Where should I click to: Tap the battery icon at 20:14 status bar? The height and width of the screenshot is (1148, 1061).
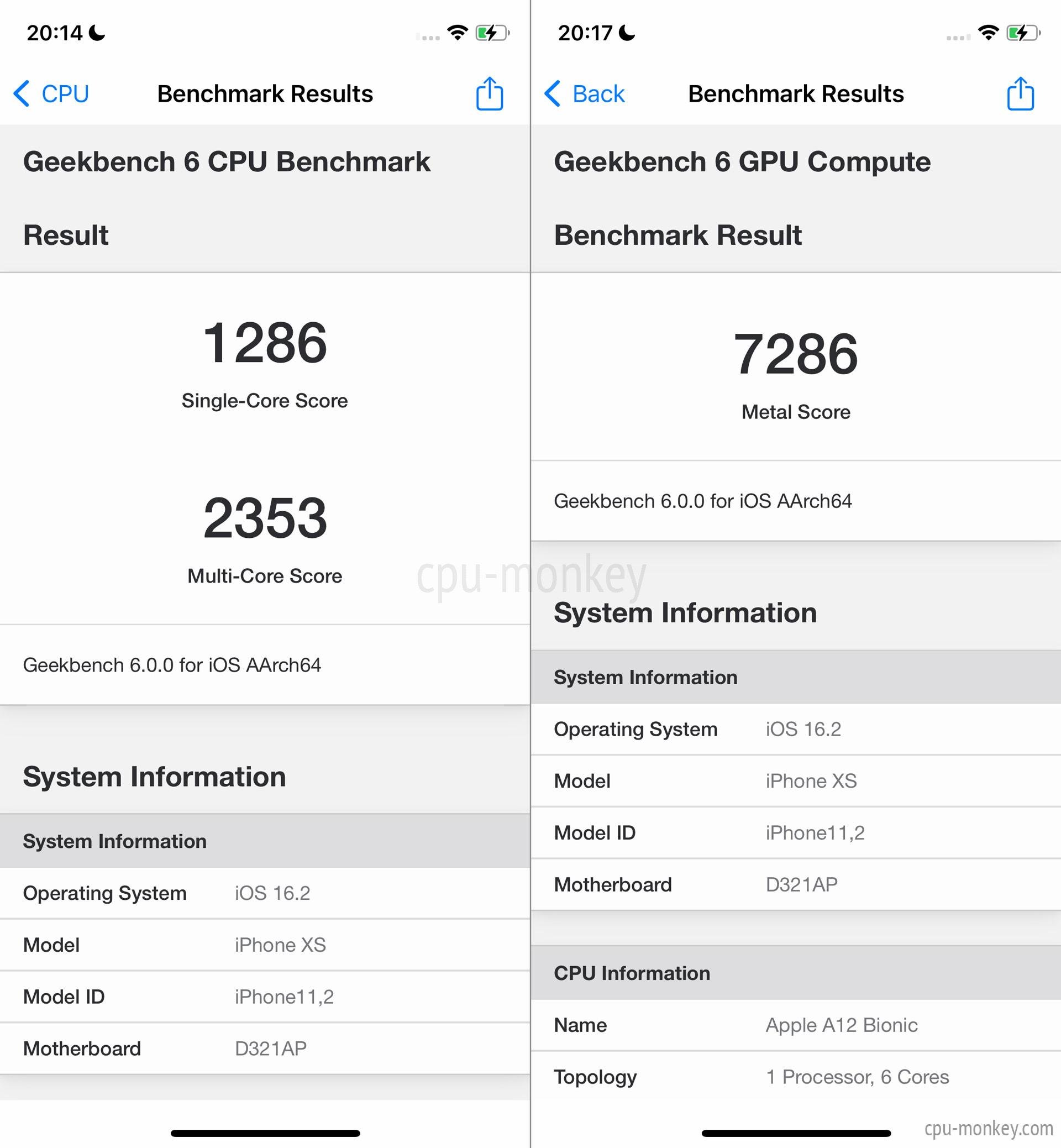point(492,33)
